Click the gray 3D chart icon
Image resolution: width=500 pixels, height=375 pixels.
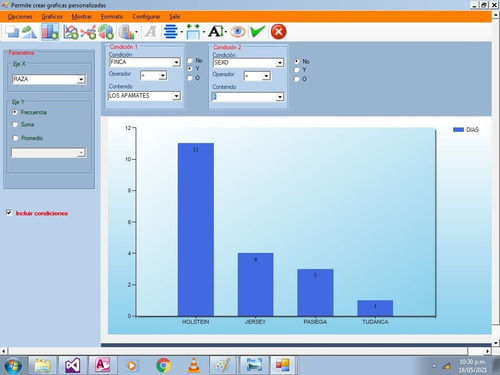coord(126,32)
